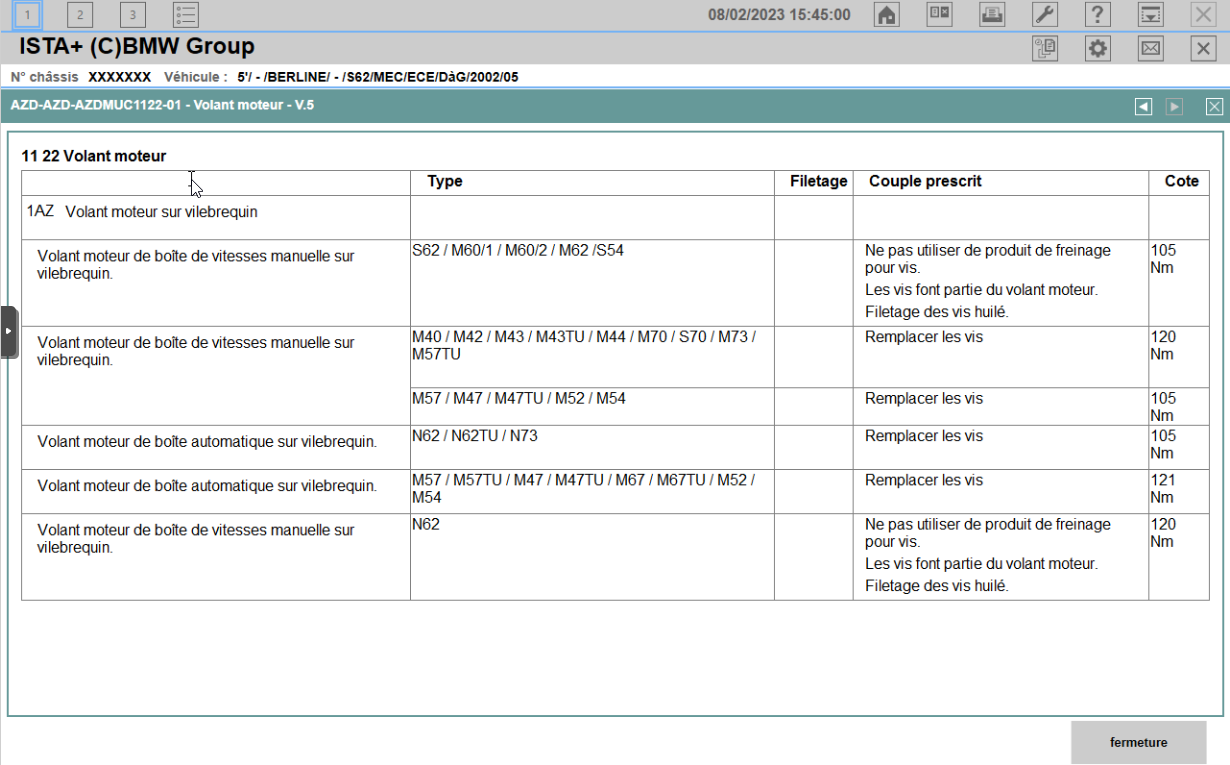Click 'Remplacer les vis' in 121 Nm row
The height and width of the screenshot is (765, 1230).
924,480
